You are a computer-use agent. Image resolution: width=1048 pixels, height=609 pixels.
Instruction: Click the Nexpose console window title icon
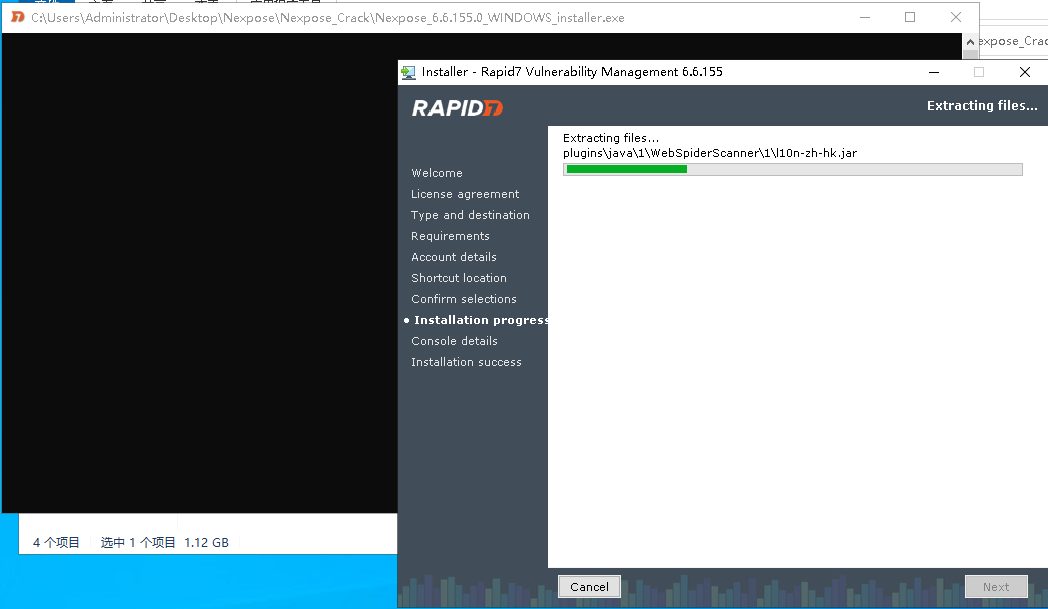tap(18, 17)
